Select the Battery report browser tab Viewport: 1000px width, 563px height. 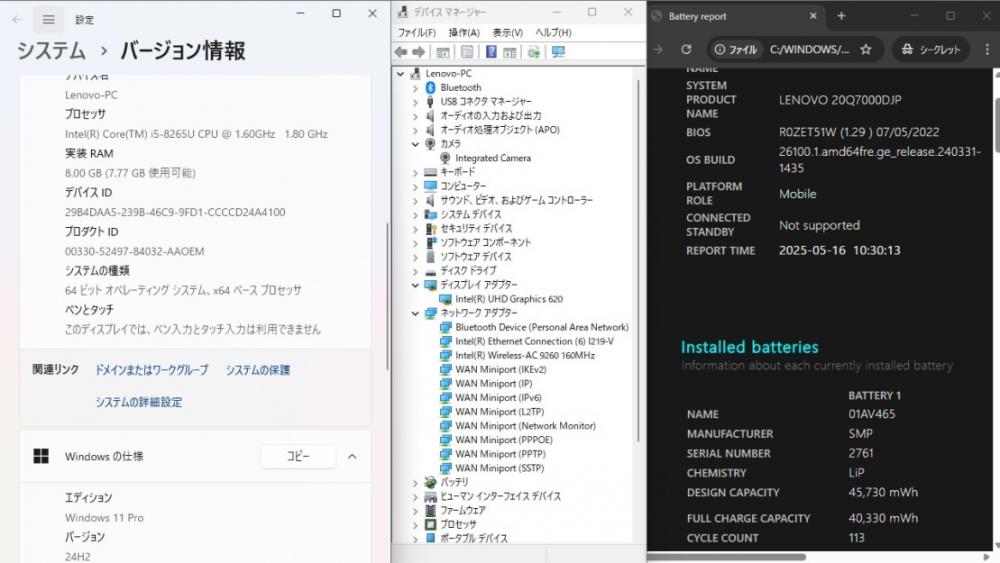pos(737,16)
